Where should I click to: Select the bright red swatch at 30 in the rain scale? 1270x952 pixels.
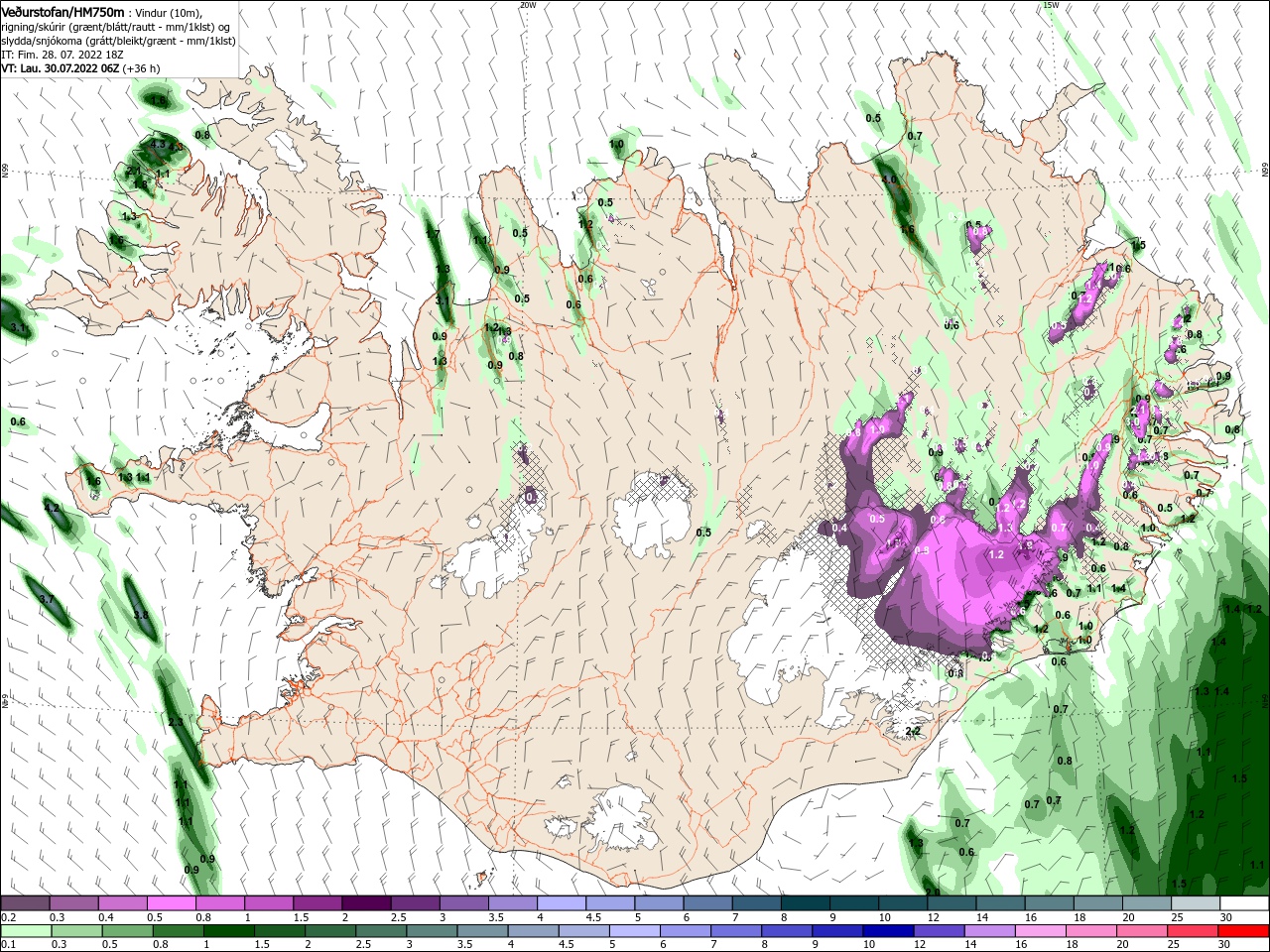[x=1241, y=931]
